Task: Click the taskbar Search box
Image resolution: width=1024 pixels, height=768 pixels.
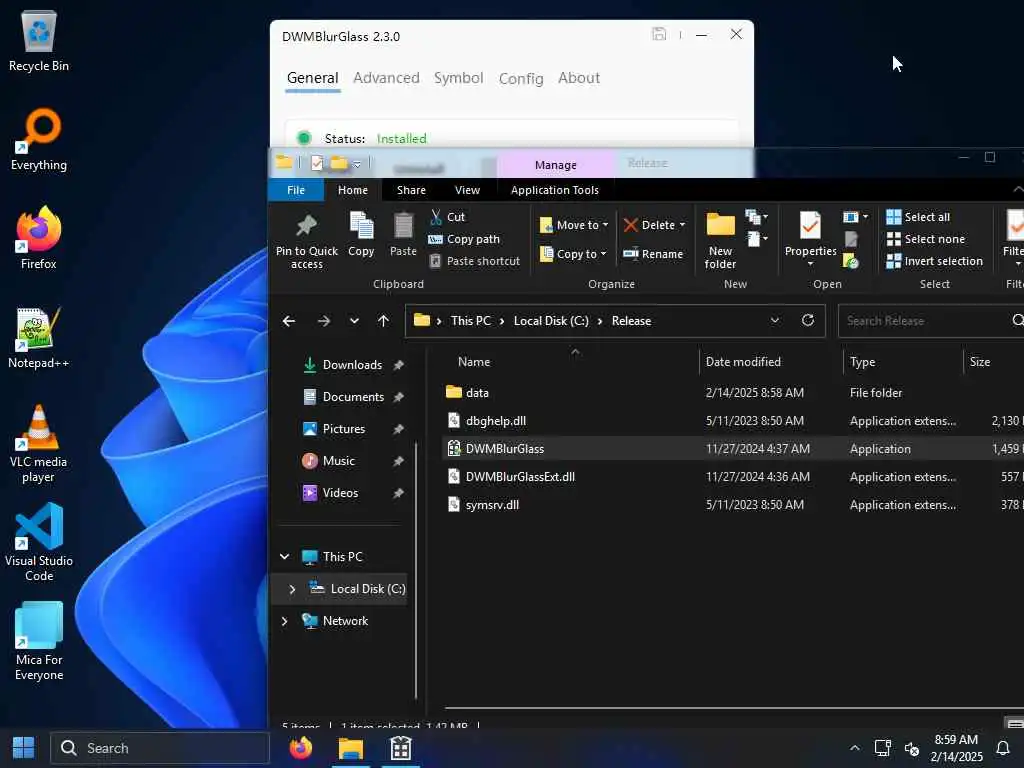Action: point(160,748)
